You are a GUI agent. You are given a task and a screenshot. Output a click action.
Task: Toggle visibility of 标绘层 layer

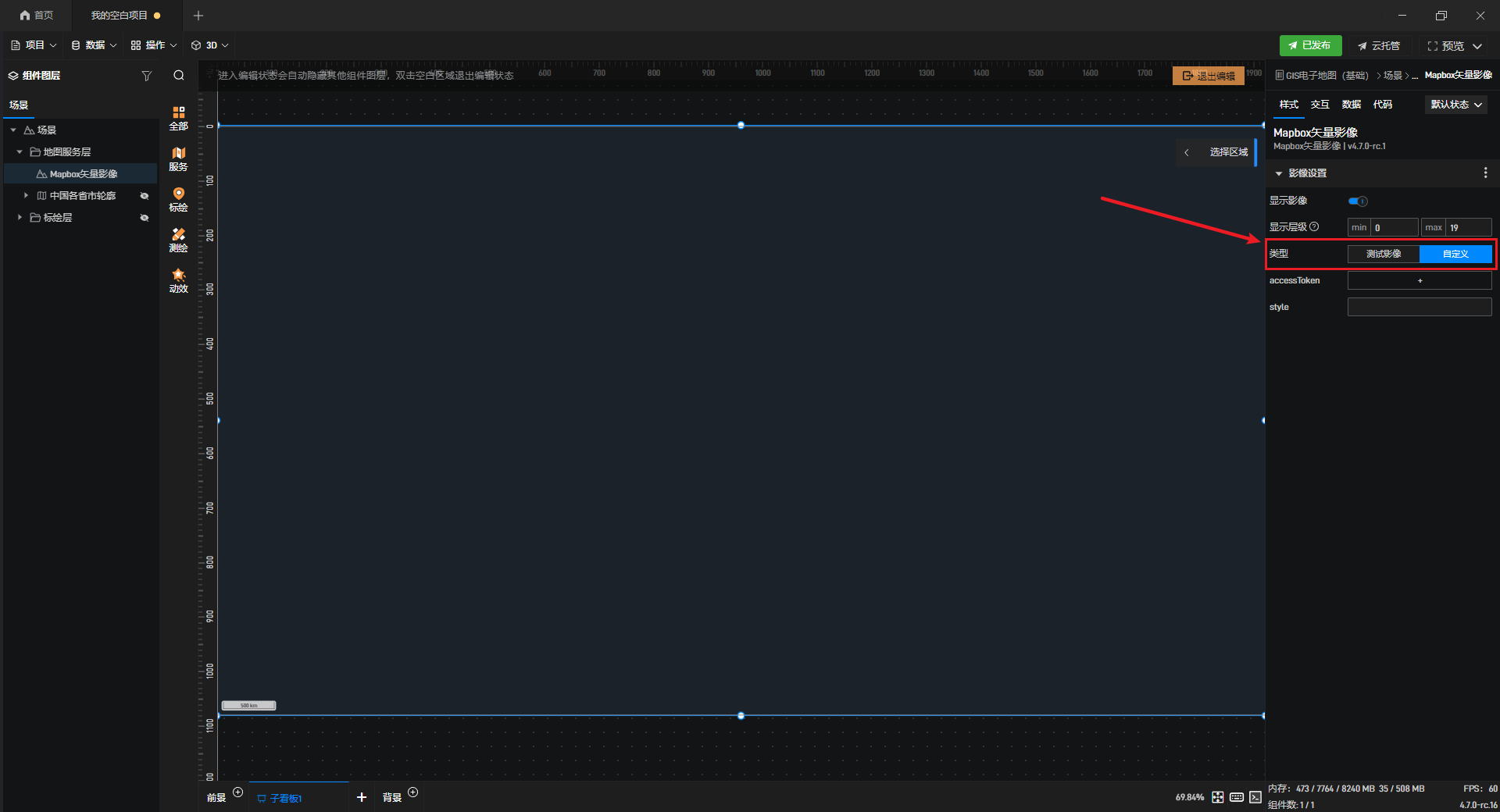(144, 218)
